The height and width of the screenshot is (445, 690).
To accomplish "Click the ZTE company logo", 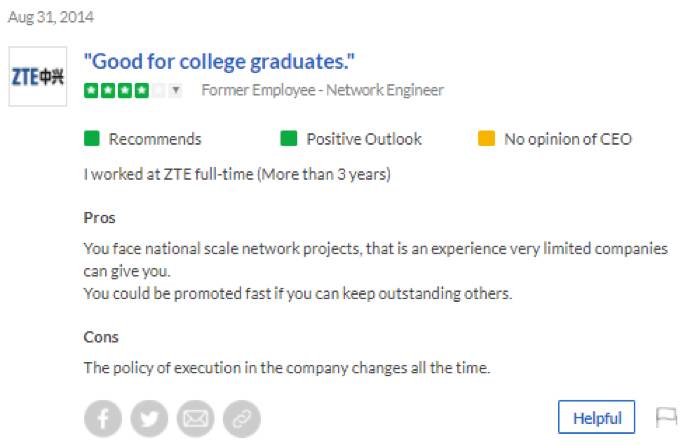I will [x=37, y=77].
